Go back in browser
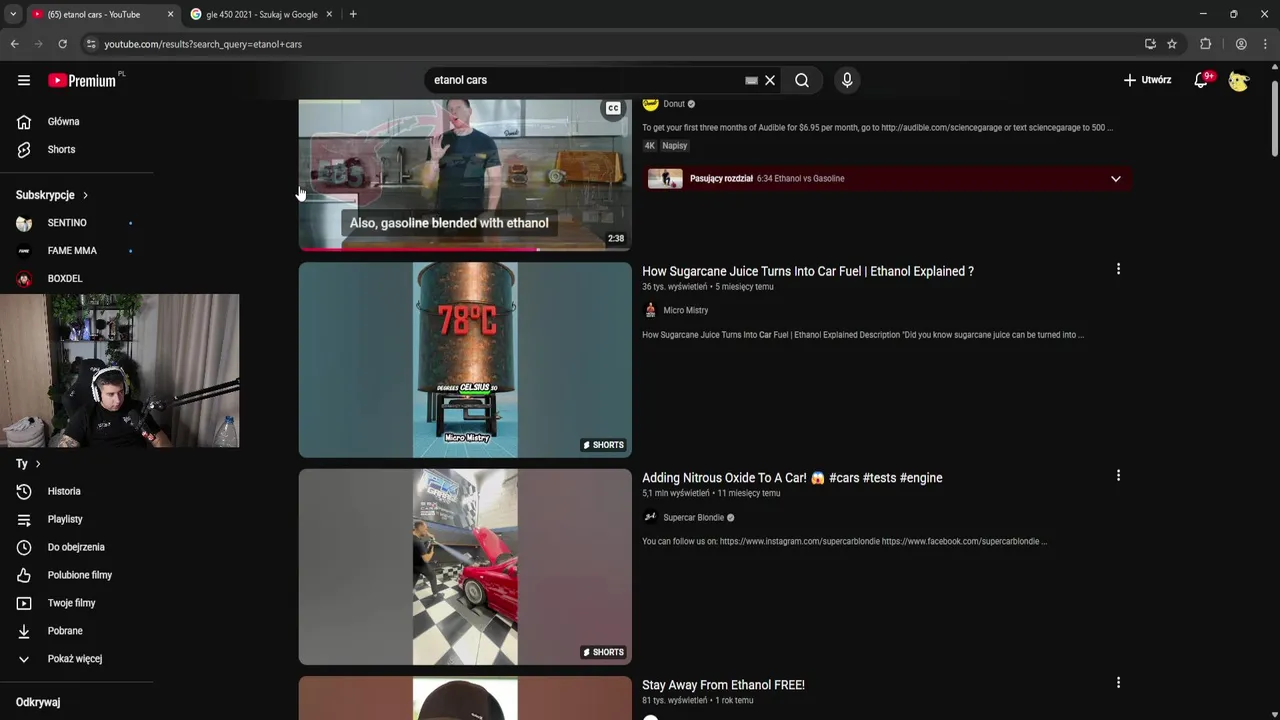 pyautogui.click(x=14, y=44)
